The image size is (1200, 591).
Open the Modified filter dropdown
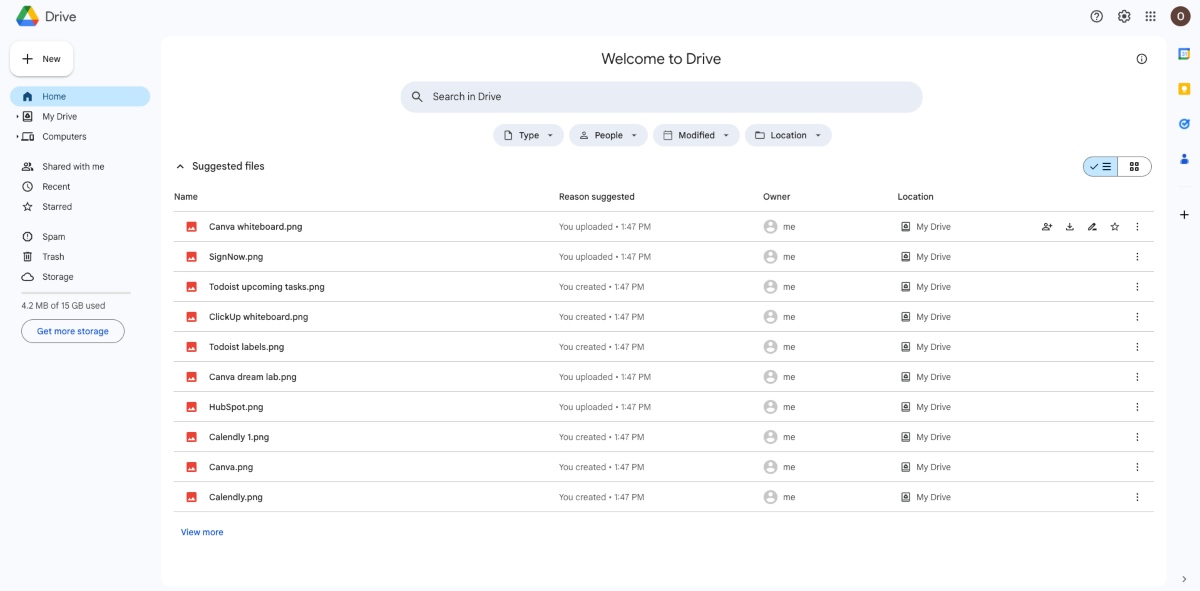point(696,135)
